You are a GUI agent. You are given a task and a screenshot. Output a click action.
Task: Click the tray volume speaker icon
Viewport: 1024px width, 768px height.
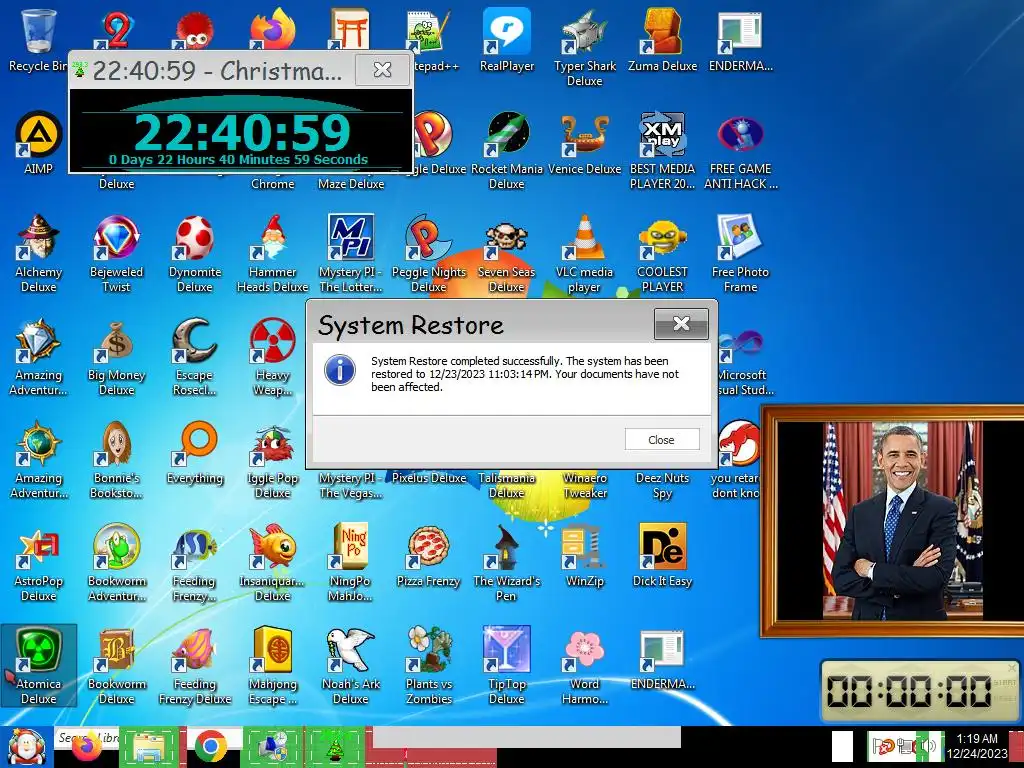pos(927,746)
